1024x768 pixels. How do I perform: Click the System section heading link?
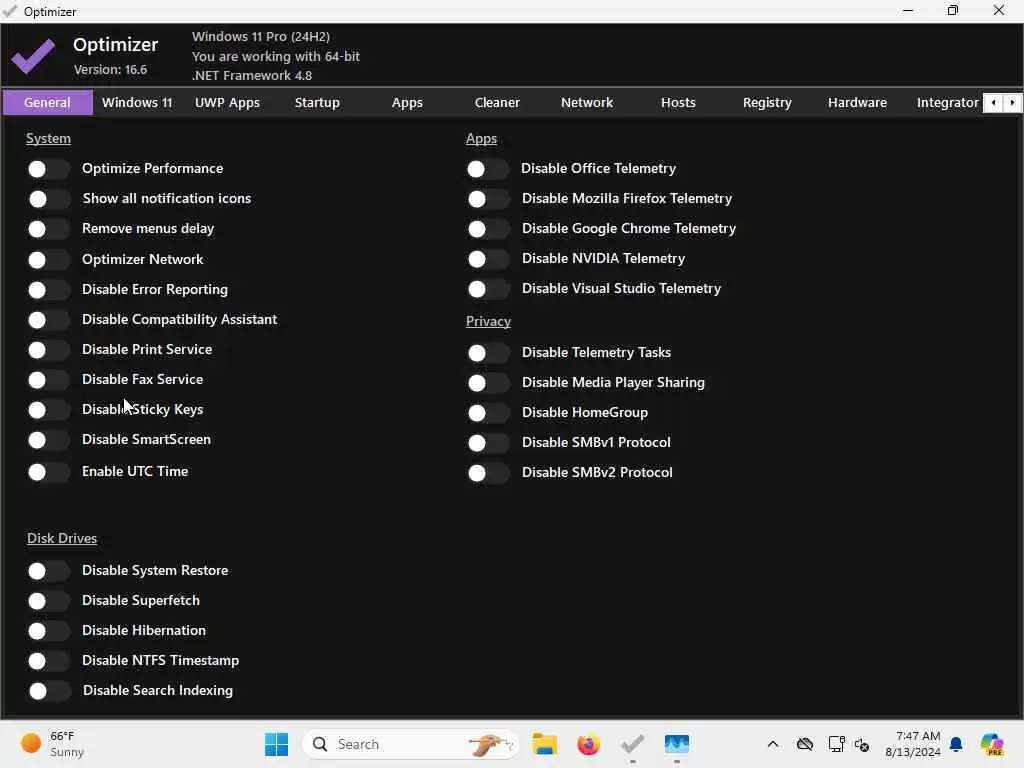tap(48, 138)
